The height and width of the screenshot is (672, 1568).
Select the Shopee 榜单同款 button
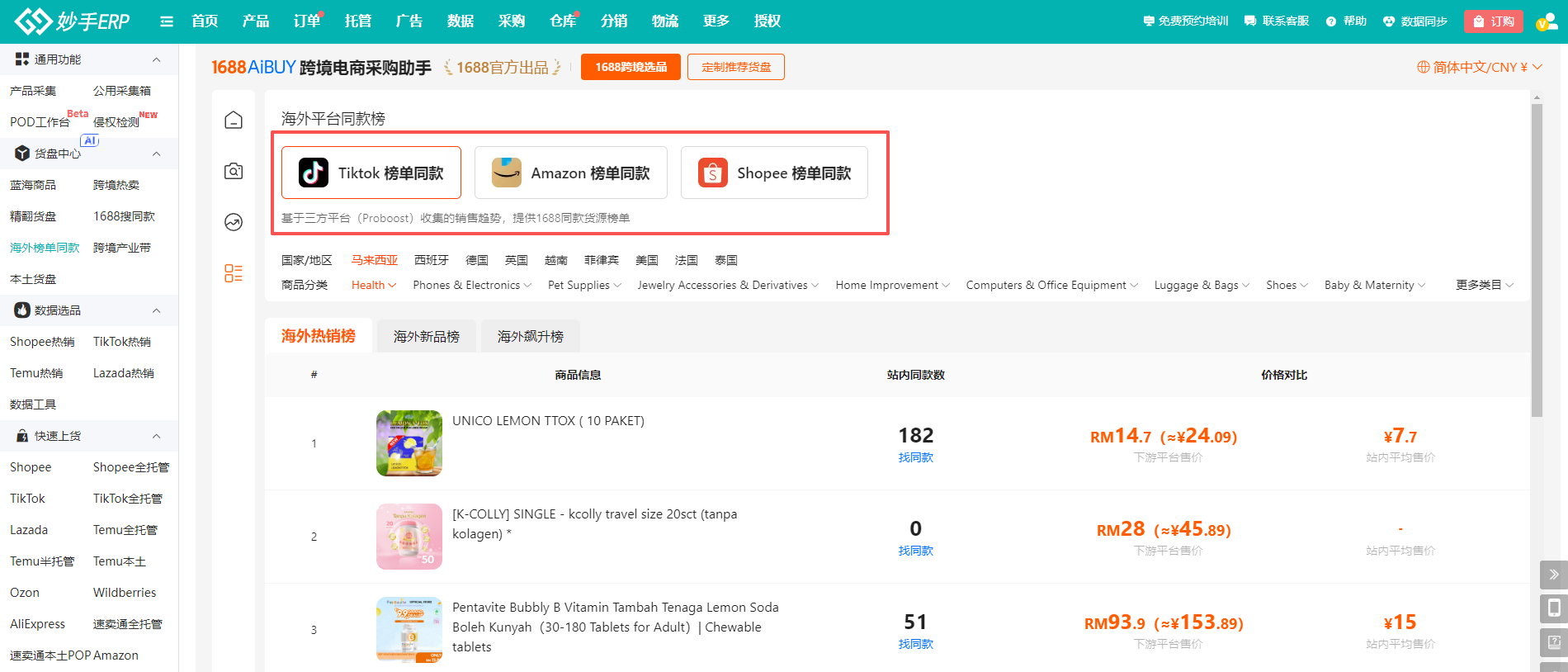click(774, 173)
